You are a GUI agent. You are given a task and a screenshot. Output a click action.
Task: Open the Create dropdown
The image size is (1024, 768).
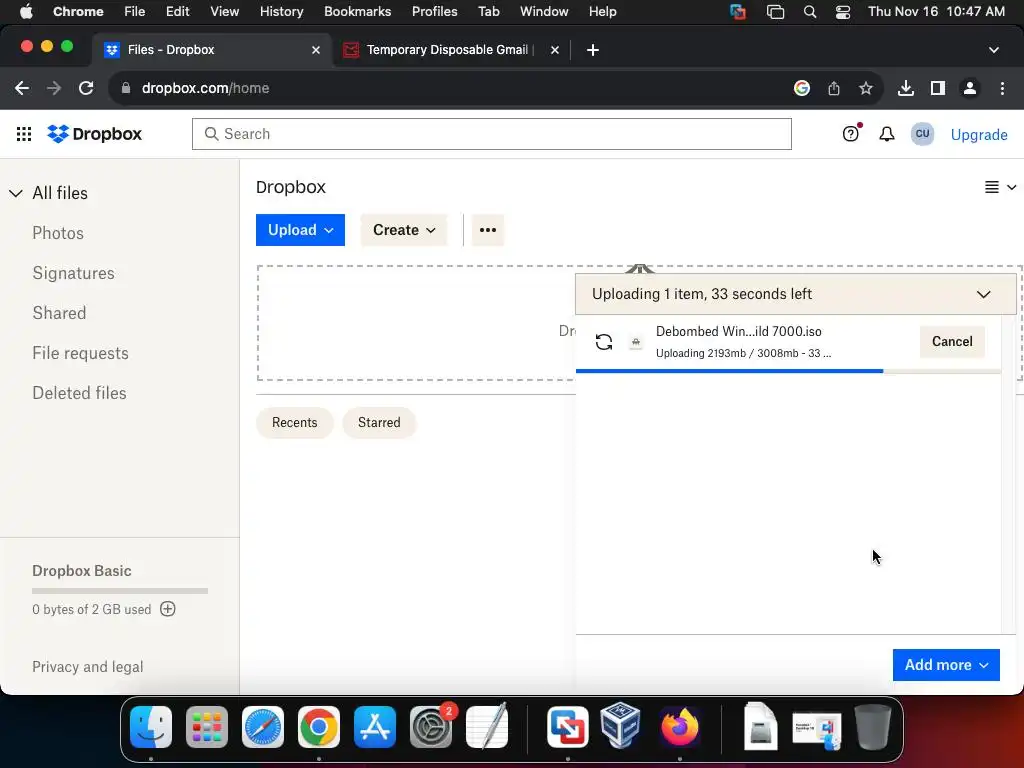click(404, 230)
